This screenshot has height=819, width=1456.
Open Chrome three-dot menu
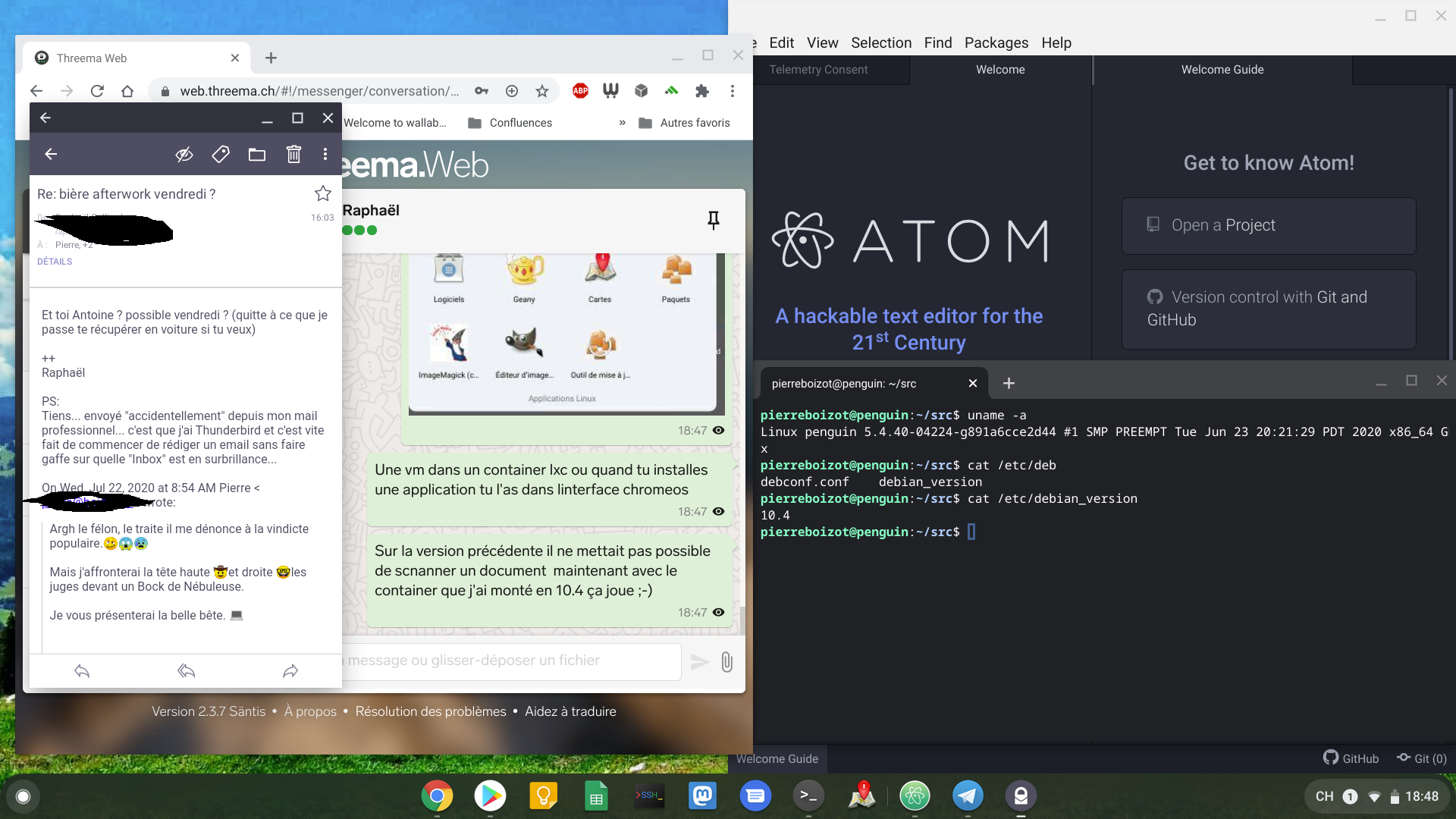coord(733,91)
